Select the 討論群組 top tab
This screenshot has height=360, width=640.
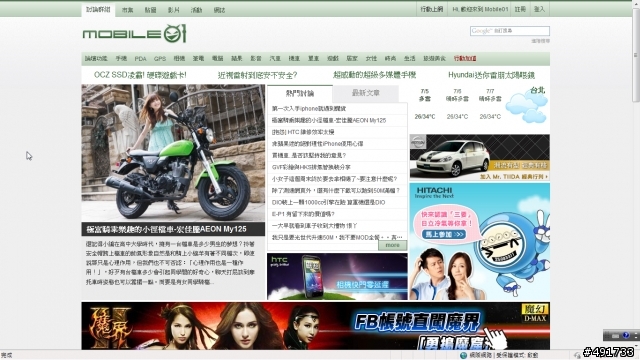tap(98, 9)
